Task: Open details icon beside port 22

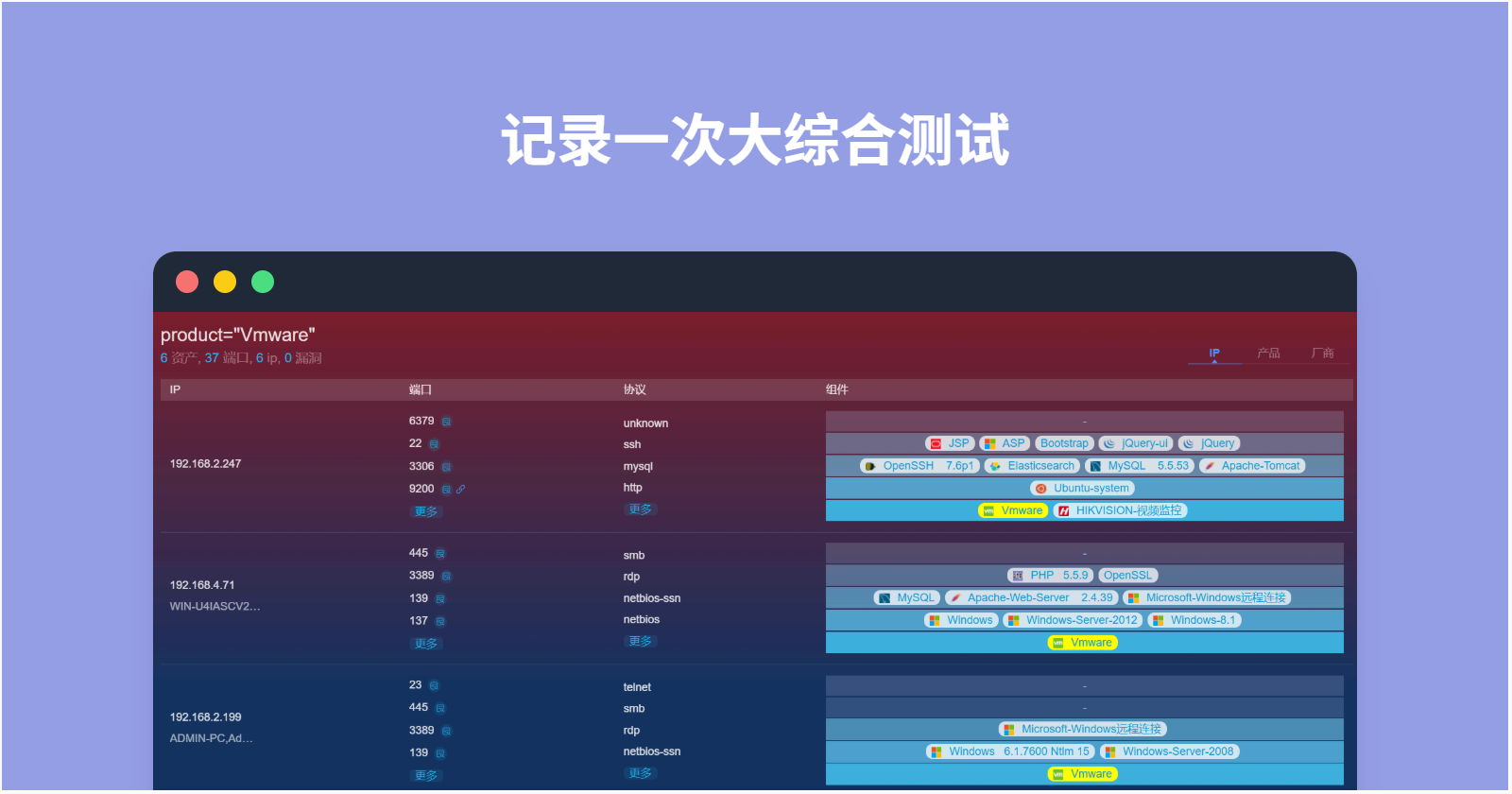Action: [x=434, y=444]
